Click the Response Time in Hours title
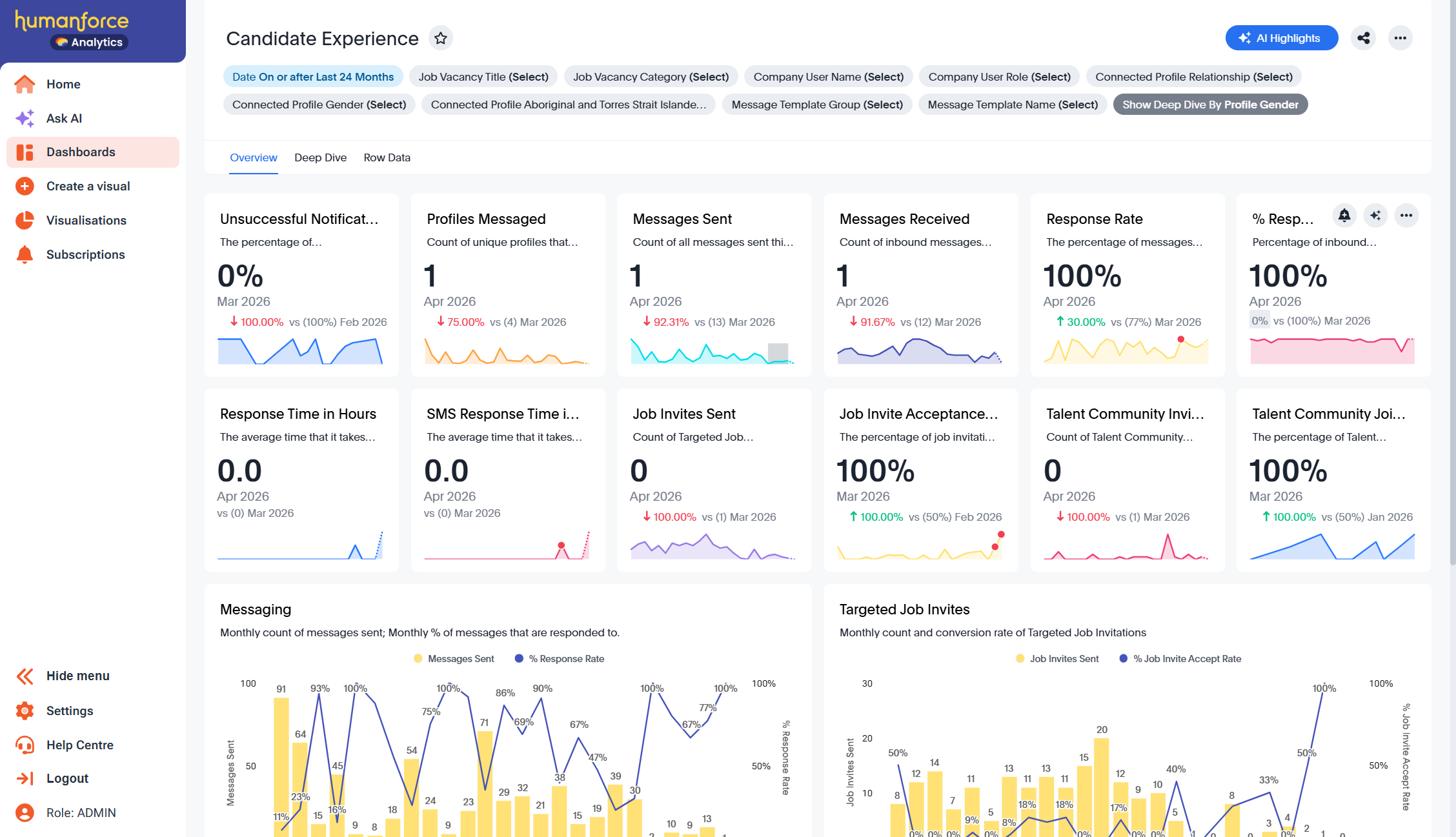The height and width of the screenshot is (837, 1456). (298, 414)
